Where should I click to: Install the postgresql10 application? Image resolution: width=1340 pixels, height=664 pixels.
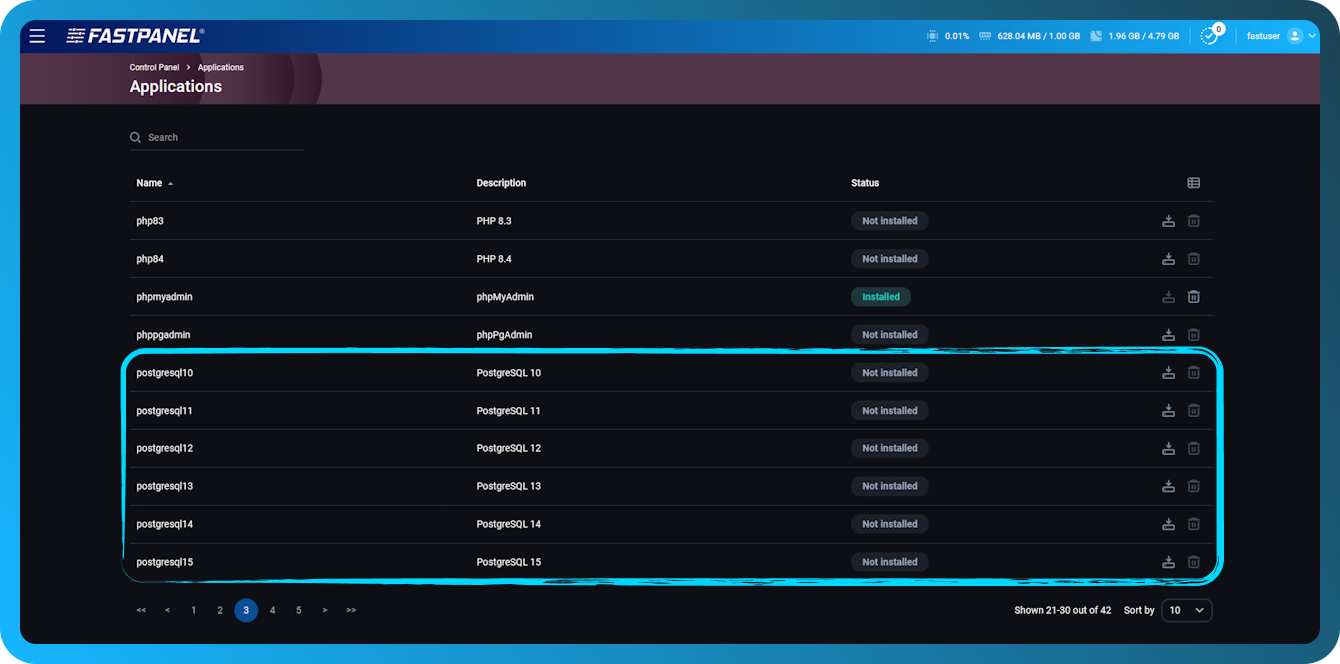point(1168,371)
